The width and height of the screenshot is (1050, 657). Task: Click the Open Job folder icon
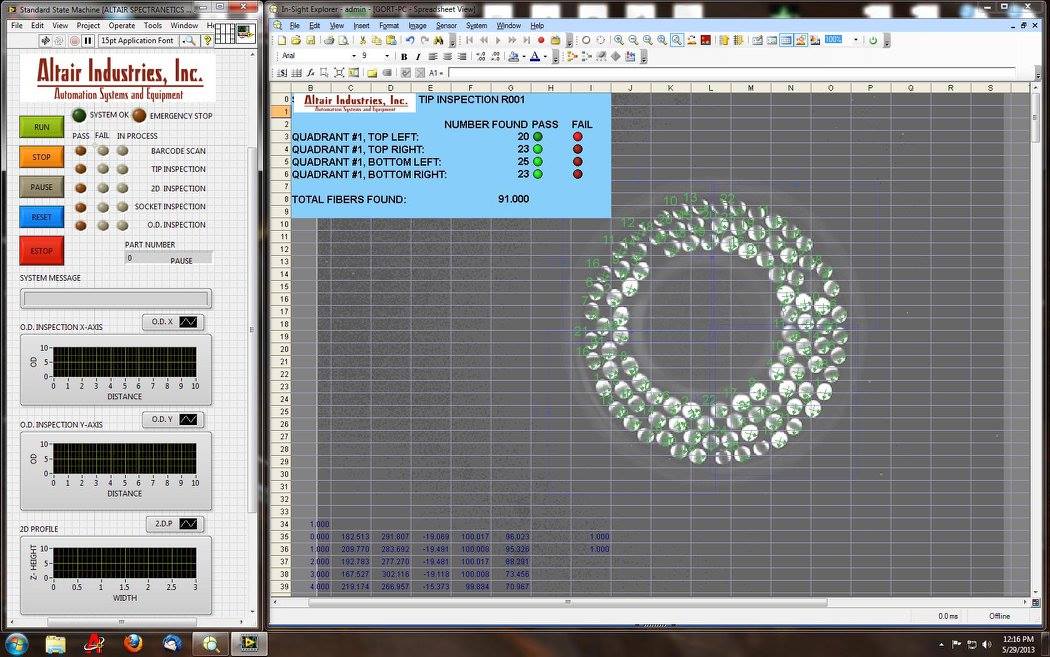pyautogui.click(x=296, y=40)
